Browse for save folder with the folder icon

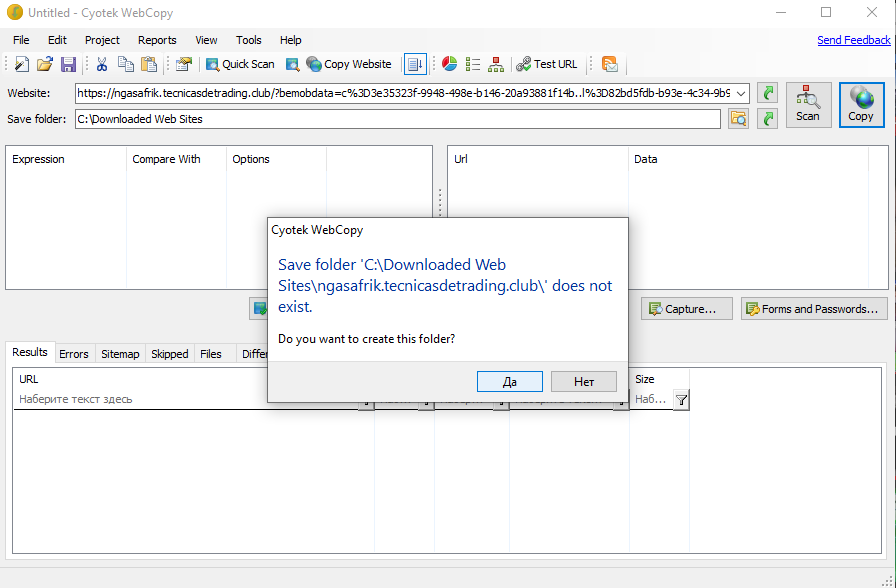click(x=739, y=119)
